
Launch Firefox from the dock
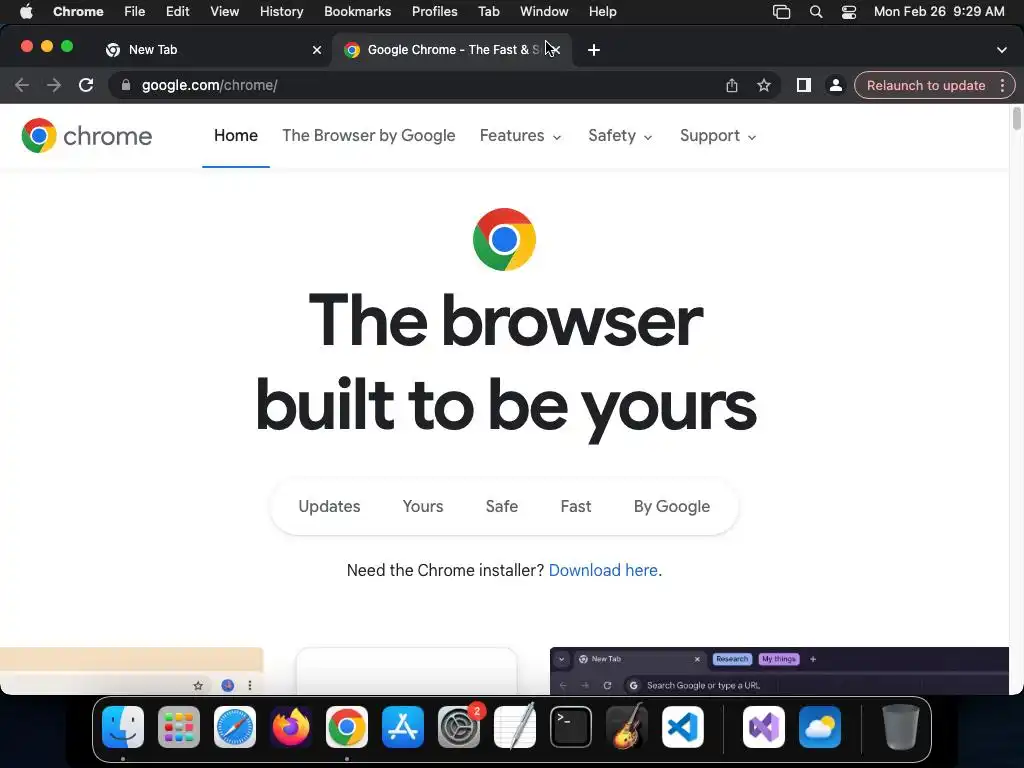point(291,727)
